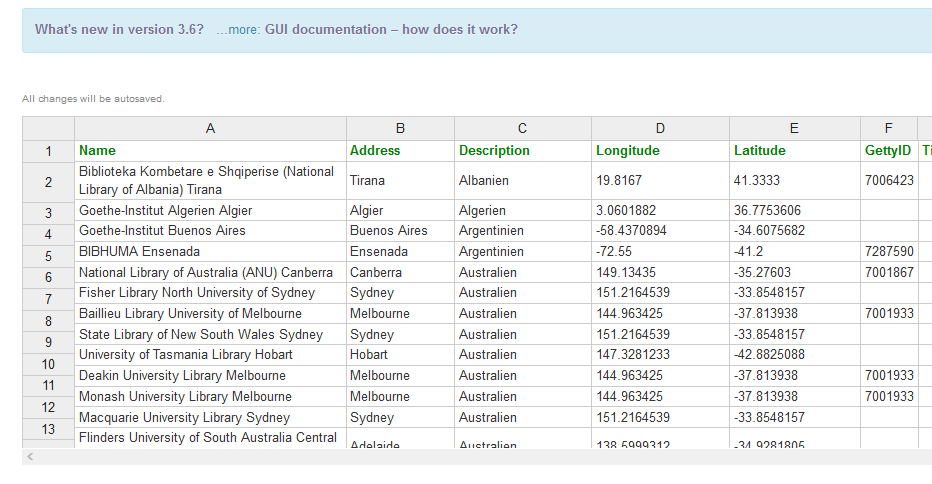Screen dimensions: 932x484
Task: Select 'National Library of Australia (ANU) Canberra' cell
Action: (x=210, y=272)
